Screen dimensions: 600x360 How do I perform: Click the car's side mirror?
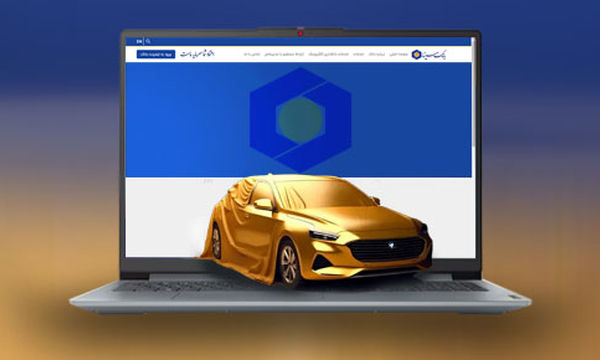263,204
